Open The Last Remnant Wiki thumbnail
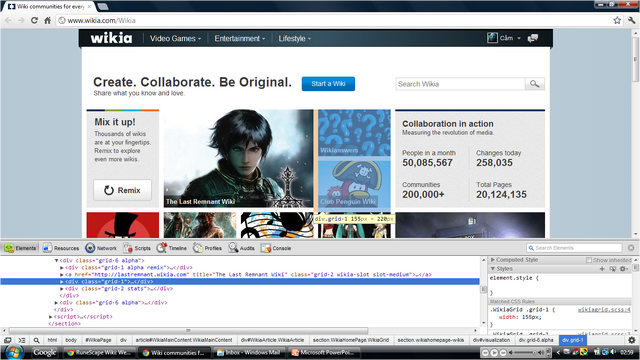Image resolution: width=640 pixels, height=360 pixels. [x=238, y=159]
